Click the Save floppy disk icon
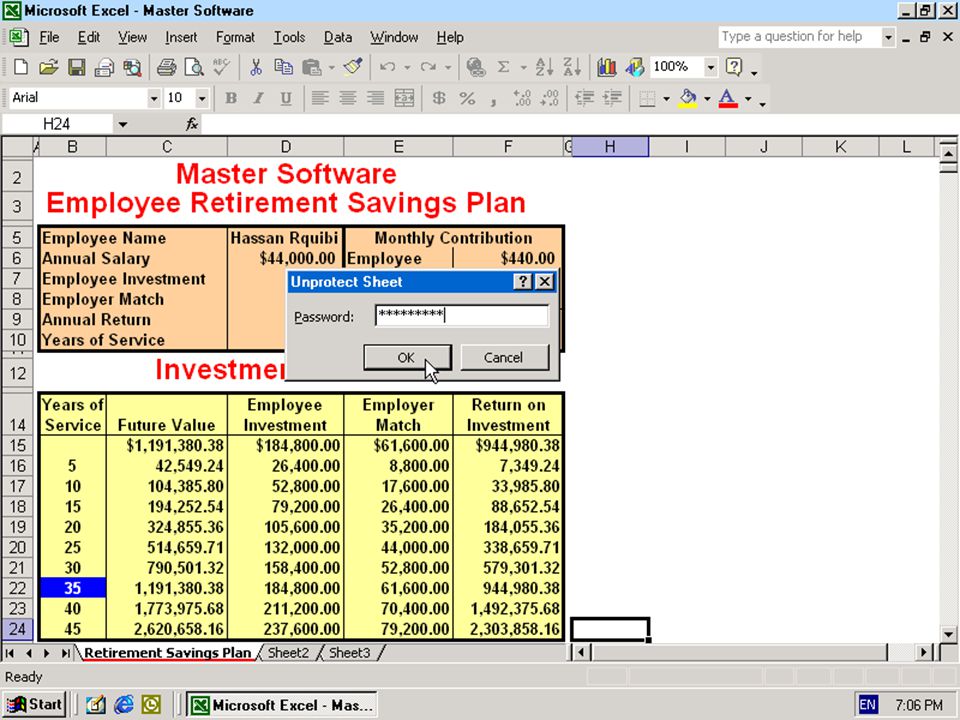The image size is (960, 720). [77, 67]
